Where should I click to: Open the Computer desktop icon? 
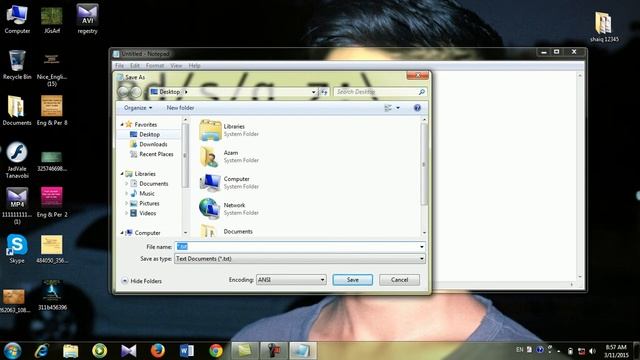17,19
